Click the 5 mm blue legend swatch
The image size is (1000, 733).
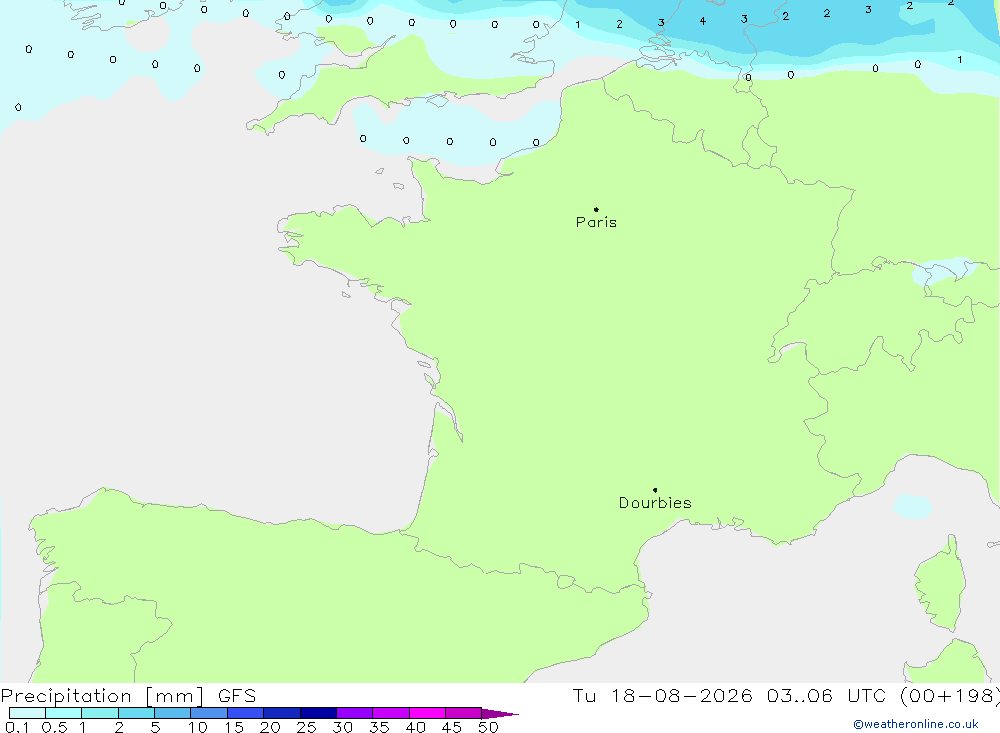click(172, 713)
